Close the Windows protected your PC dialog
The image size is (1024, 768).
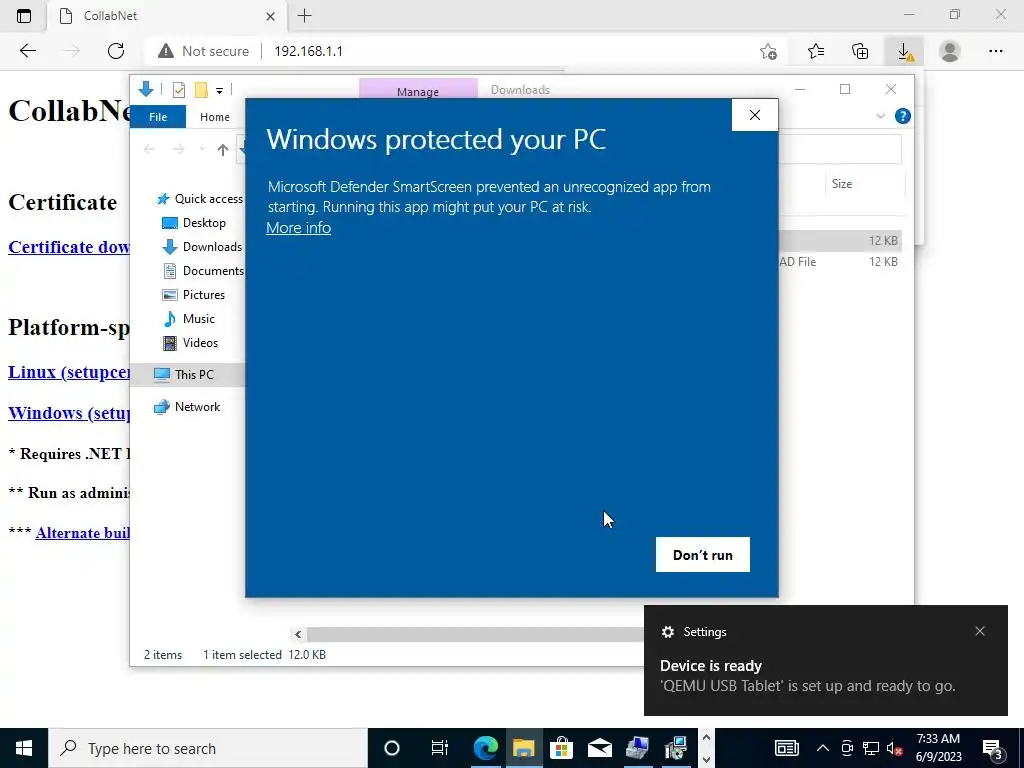[x=755, y=115]
